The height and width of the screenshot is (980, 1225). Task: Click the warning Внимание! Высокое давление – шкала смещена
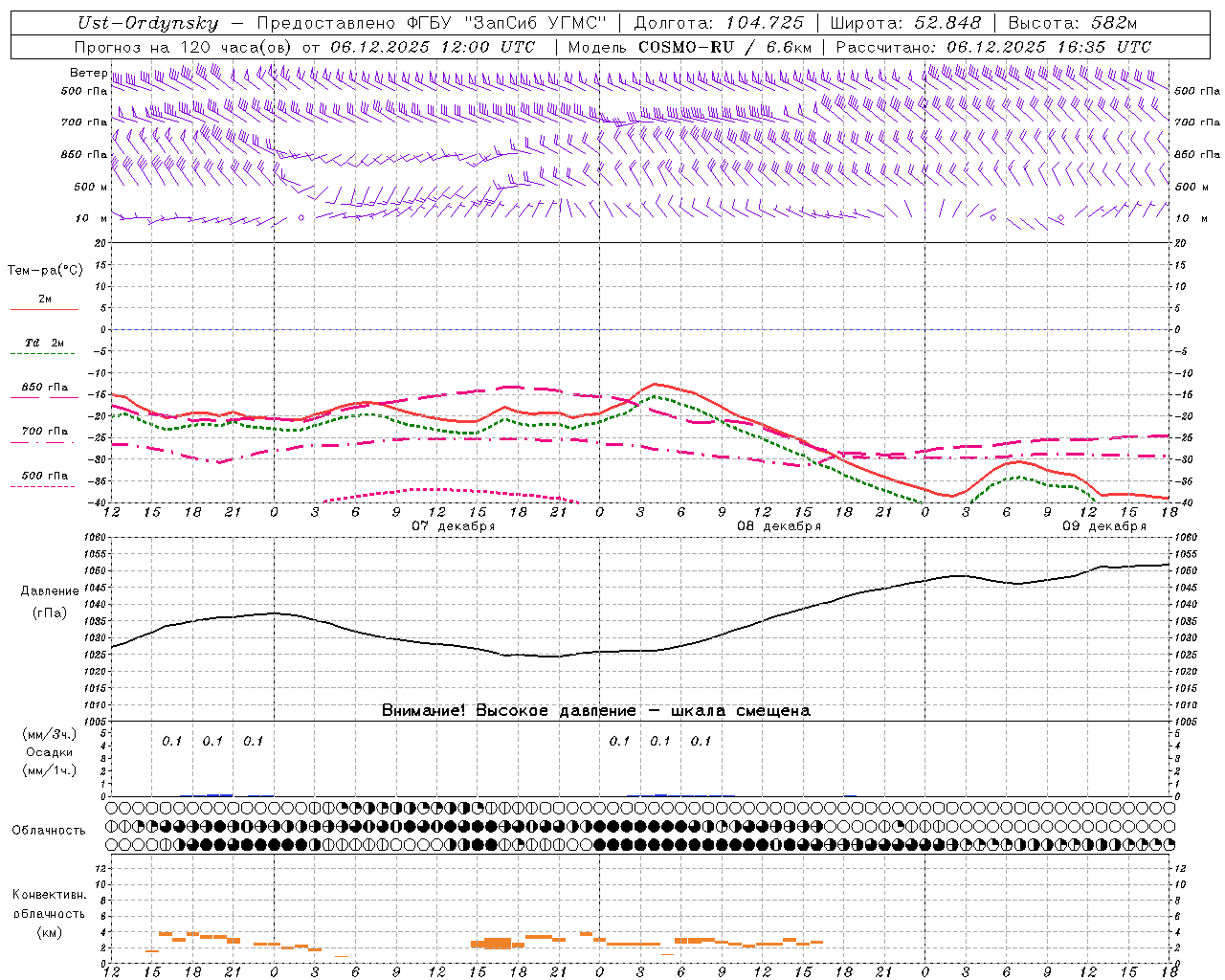pos(595,711)
